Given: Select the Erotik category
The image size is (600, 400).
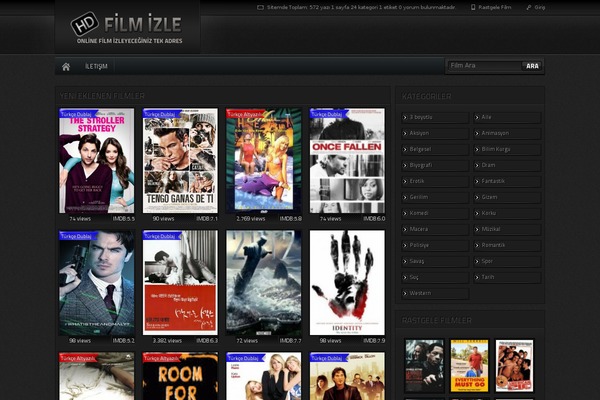Looking at the screenshot, I should click(x=435, y=181).
